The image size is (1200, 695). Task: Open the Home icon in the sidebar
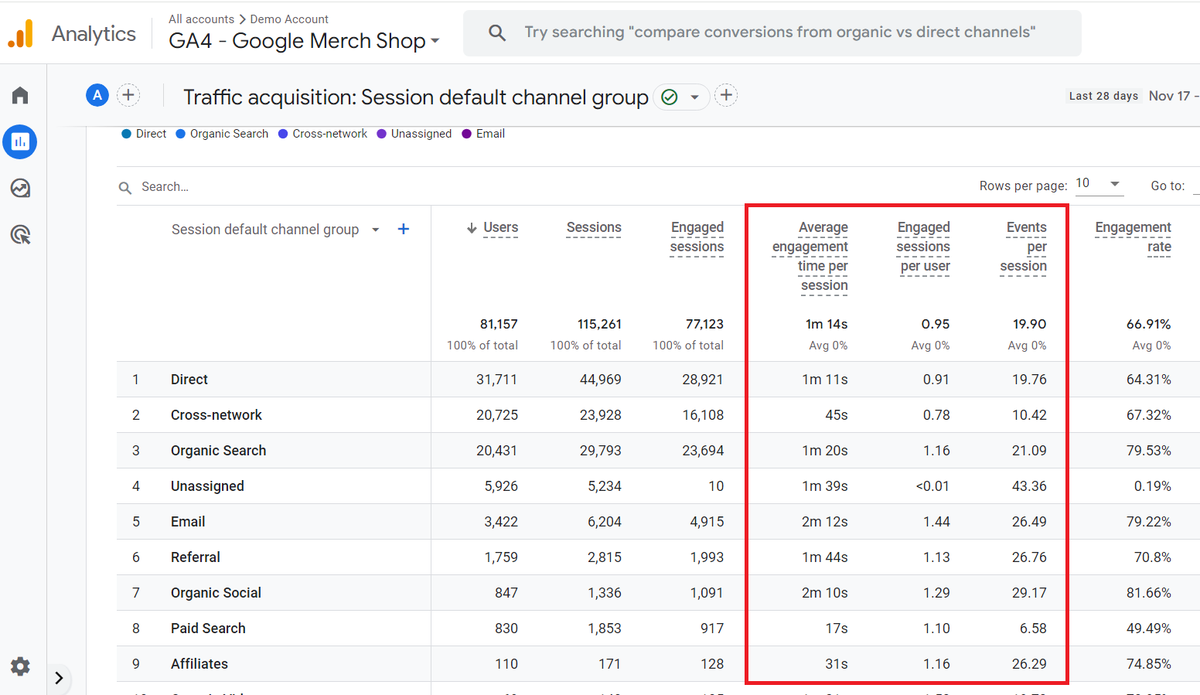click(20, 94)
